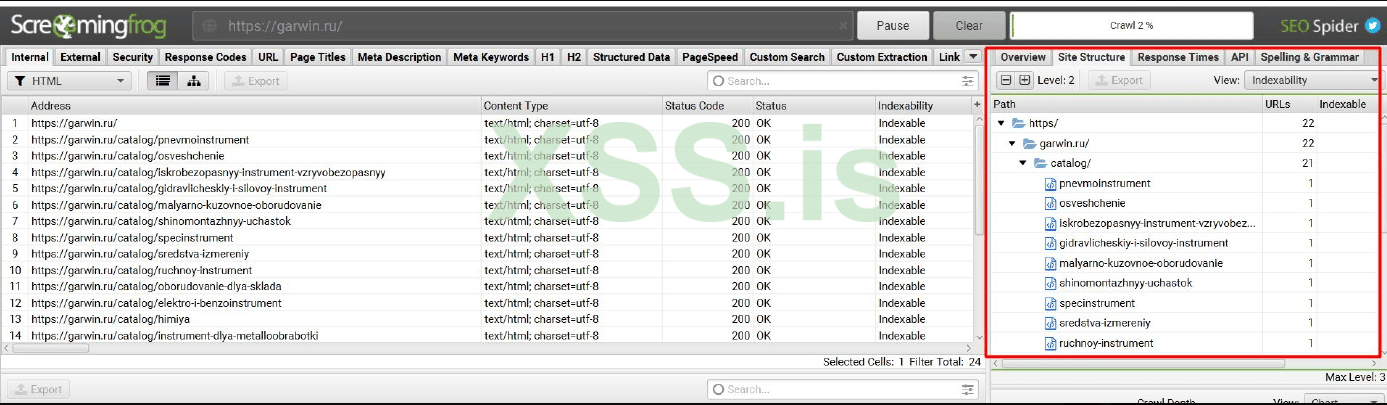Click Export in the Site Structure panel
This screenshot has width=1387, height=405.
[x=1119, y=80]
